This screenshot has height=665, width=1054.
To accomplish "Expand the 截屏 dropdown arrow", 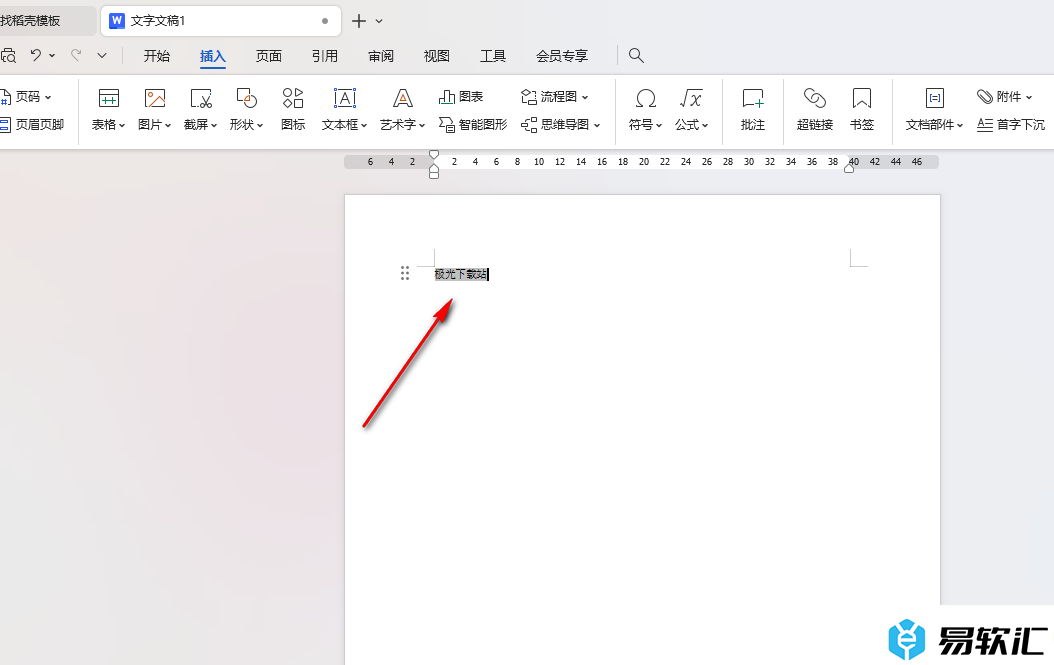I will point(214,125).
